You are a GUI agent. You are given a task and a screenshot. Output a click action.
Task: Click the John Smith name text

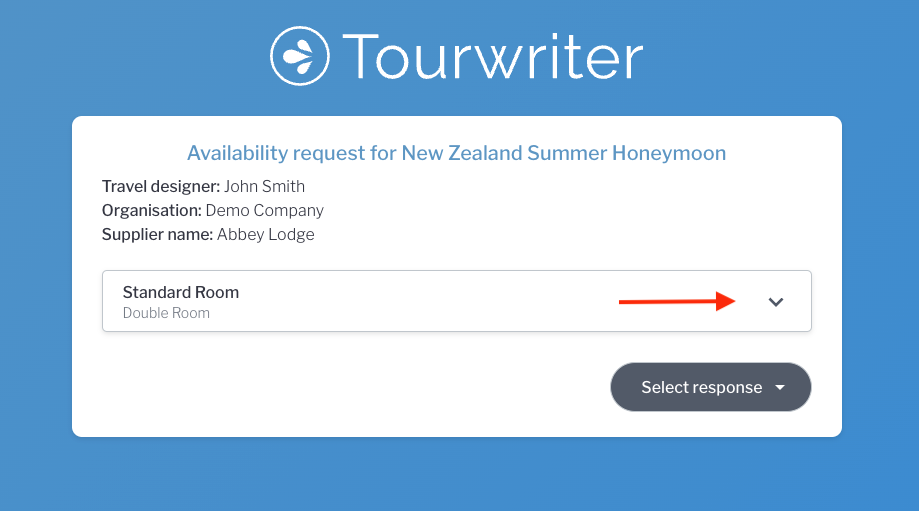(264, 186)
